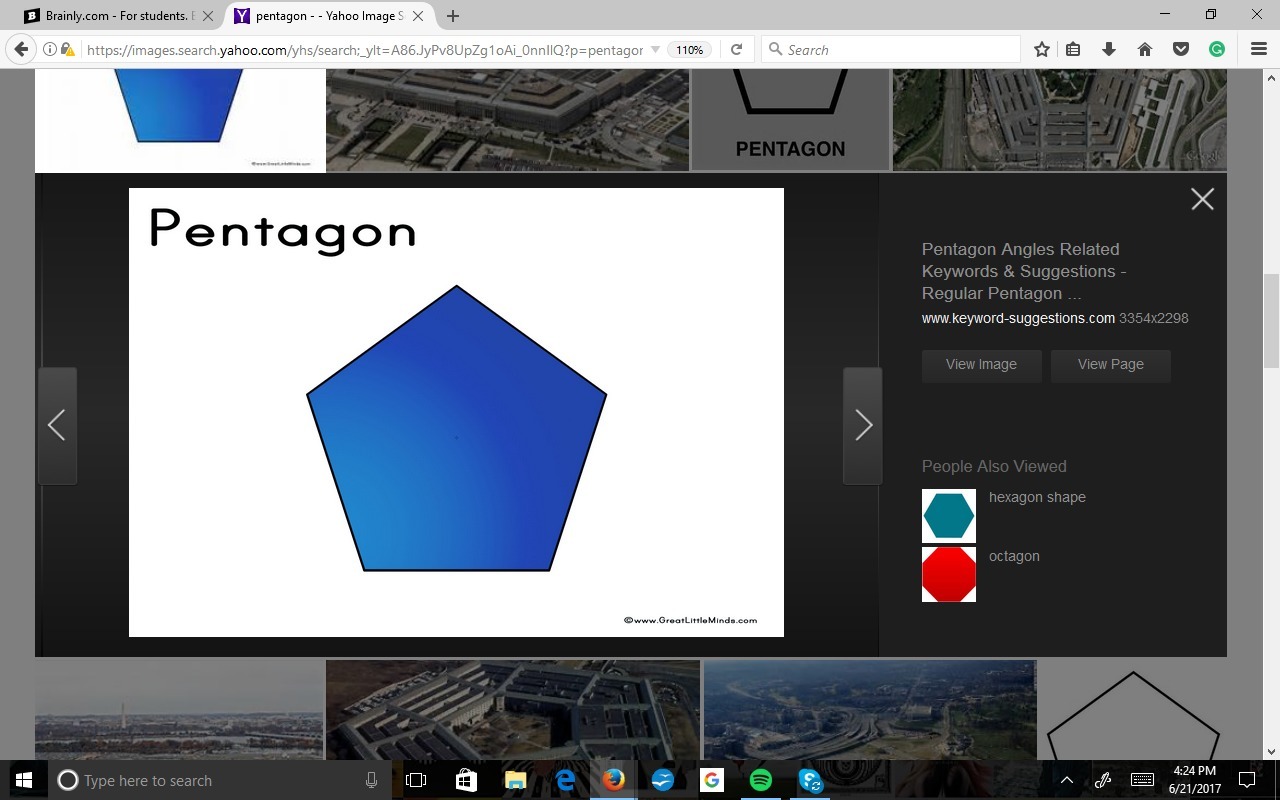Reset the 110% zoom level indicator
Viewport: 1280px width, 800px height.
(x=689, y=49)
